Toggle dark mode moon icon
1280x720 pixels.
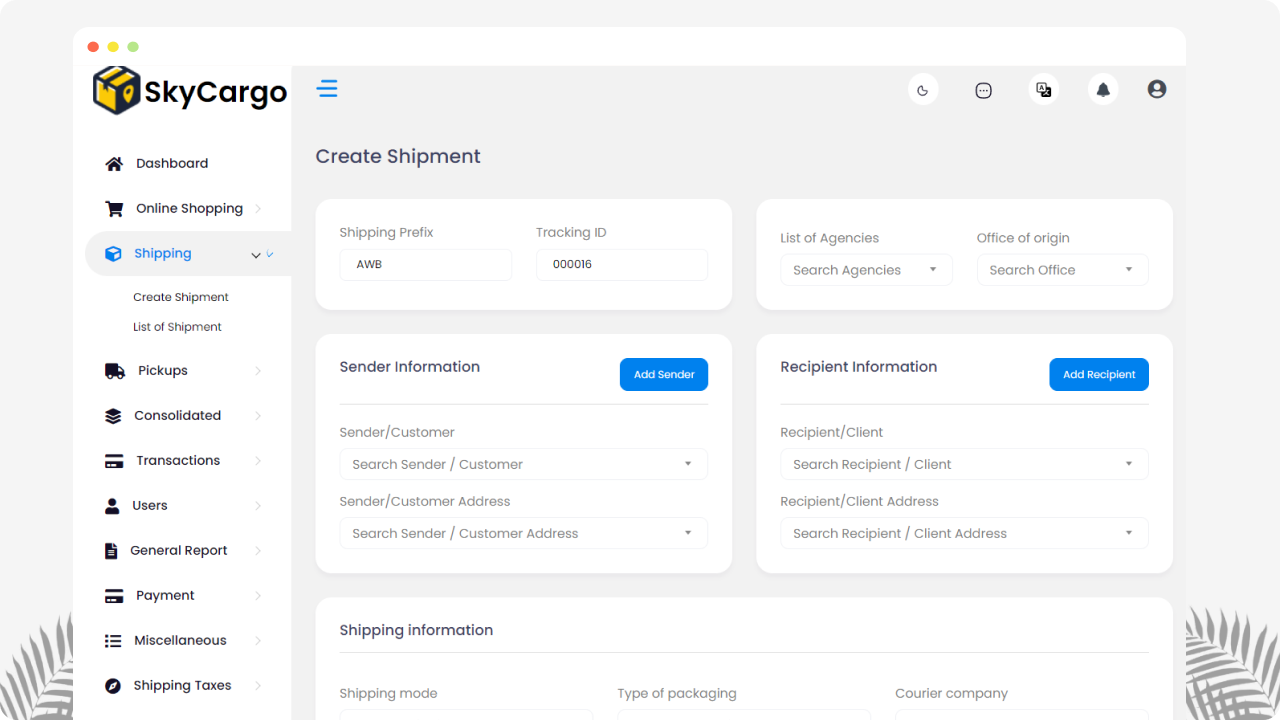coord(922,90)
